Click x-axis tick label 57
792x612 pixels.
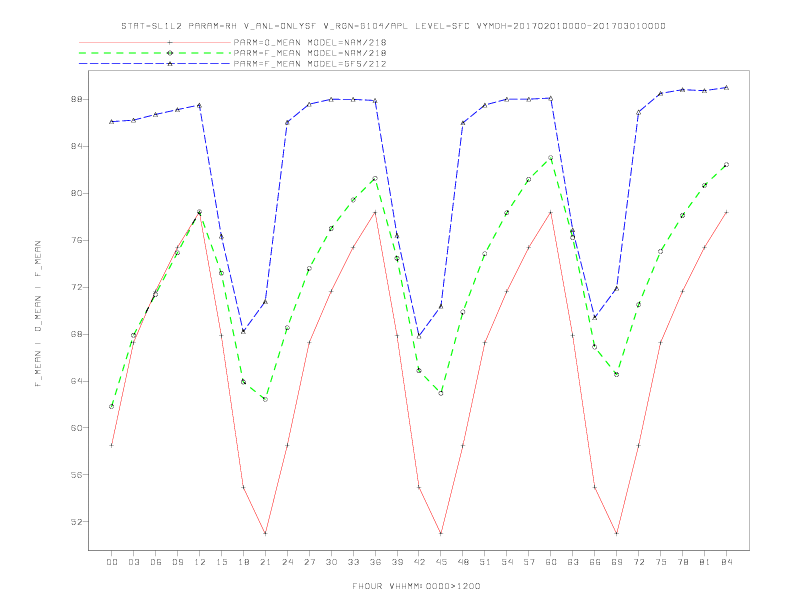[x=529, y=562]
